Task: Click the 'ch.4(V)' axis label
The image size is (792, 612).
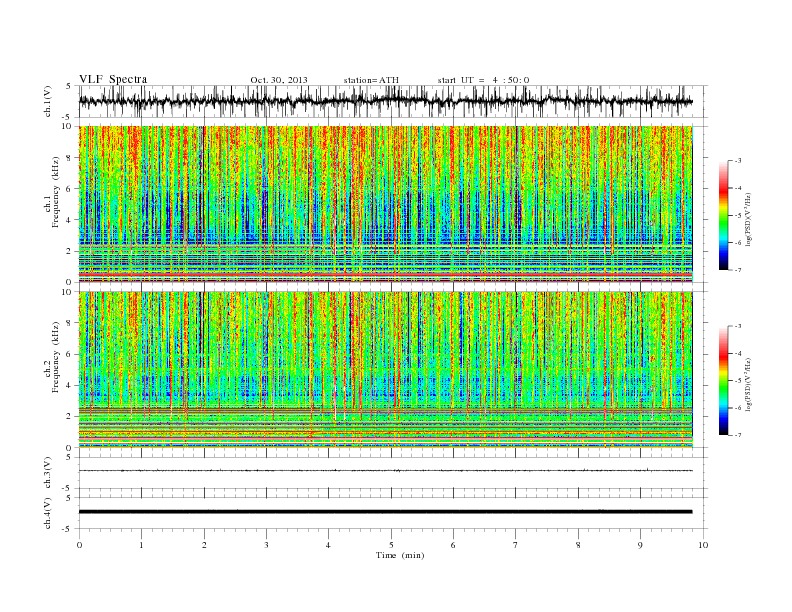Action: 47,513
